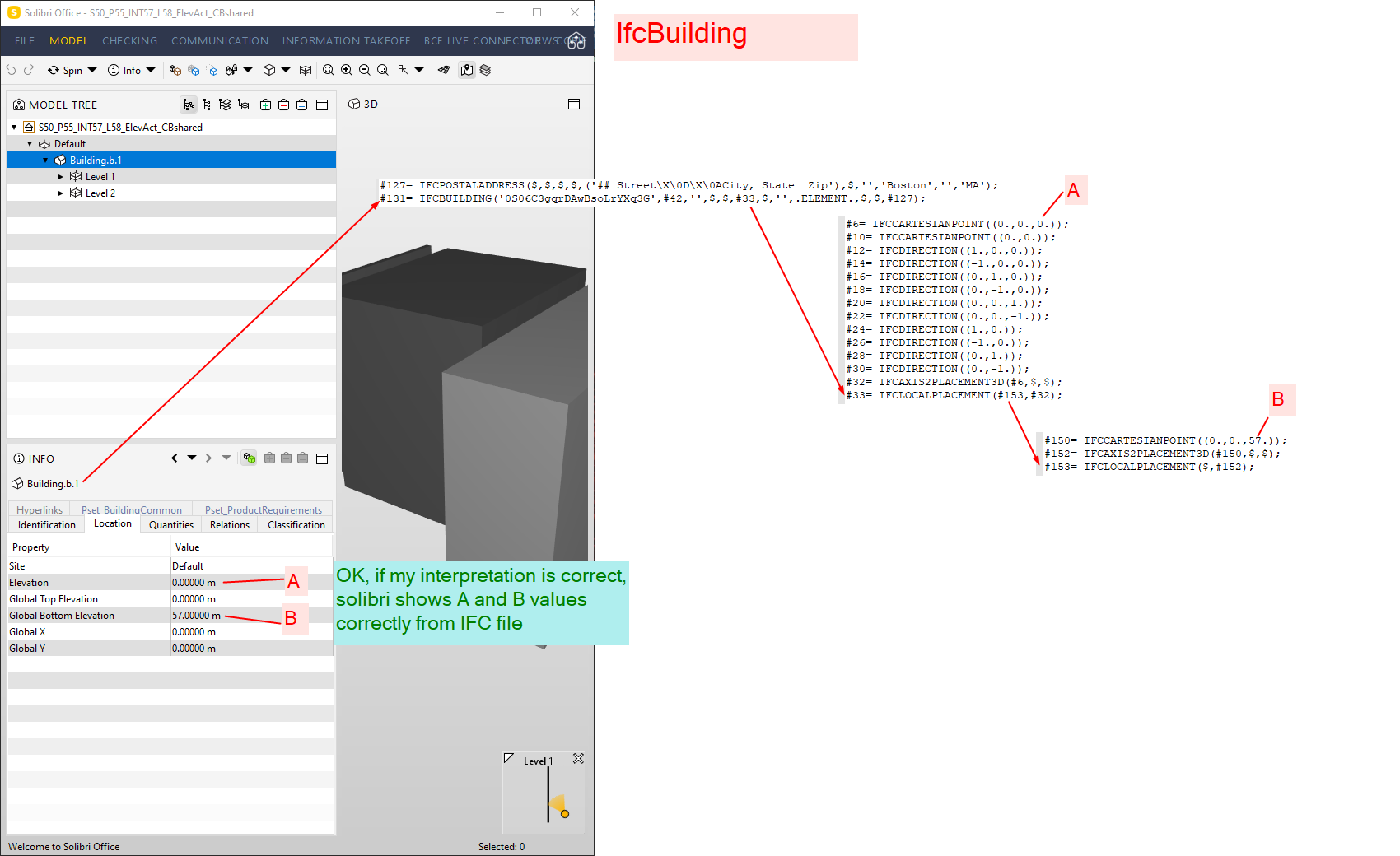Click the home binoculars icon in the menu bar

576,40
